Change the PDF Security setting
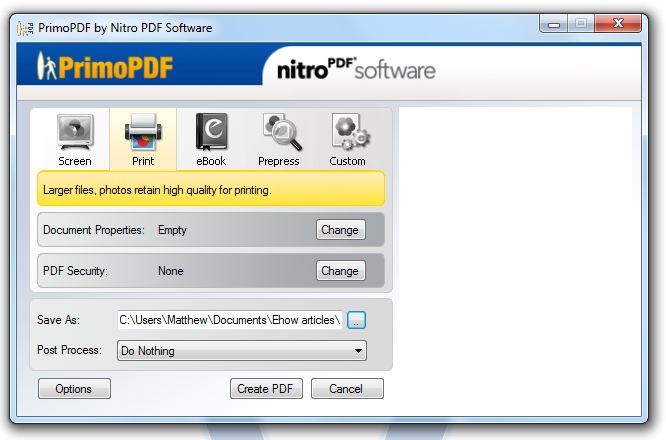This screenshot has width=666, height=440. click(341, 271)
